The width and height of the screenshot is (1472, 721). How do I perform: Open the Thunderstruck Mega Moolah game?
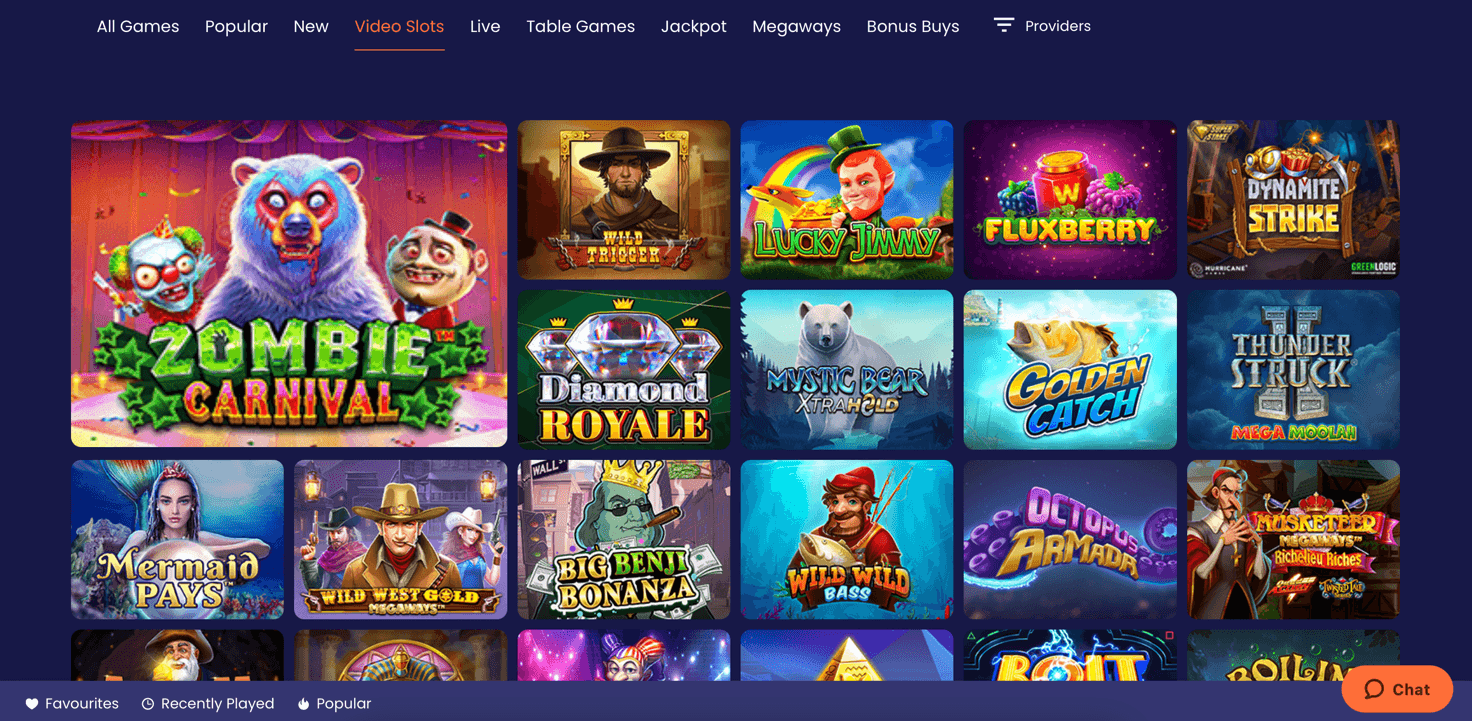1293,370
